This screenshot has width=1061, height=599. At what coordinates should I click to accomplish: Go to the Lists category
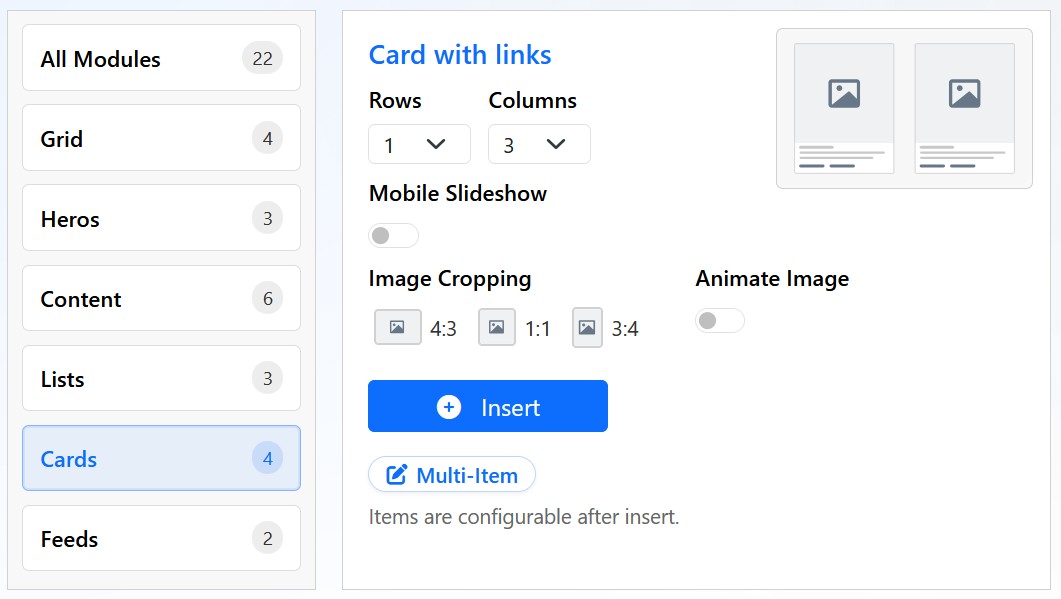pos(161,378)
